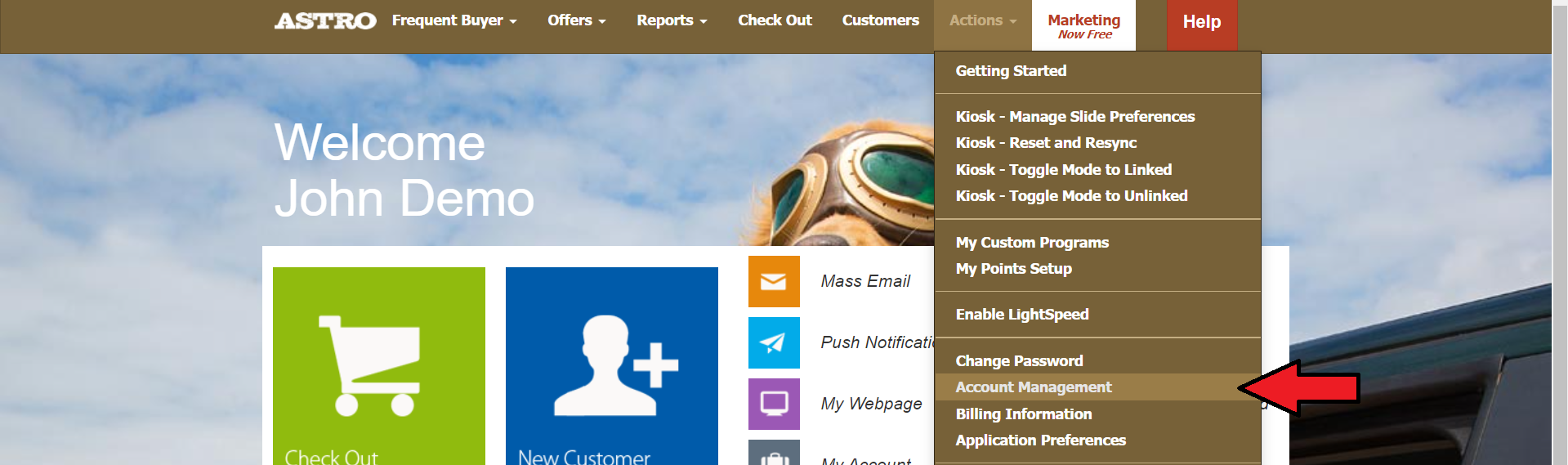
Task: Click the gray My Account briefcase icon
Action: tap(773, 454)
